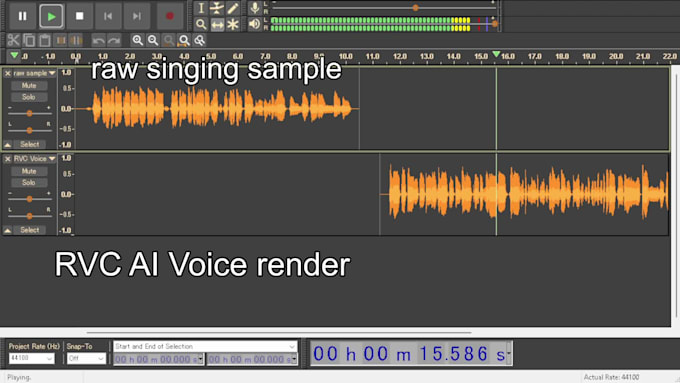Open the RVC Voice track menu
The height and width of the screenshot is (383, 680).
pos(34,159)
